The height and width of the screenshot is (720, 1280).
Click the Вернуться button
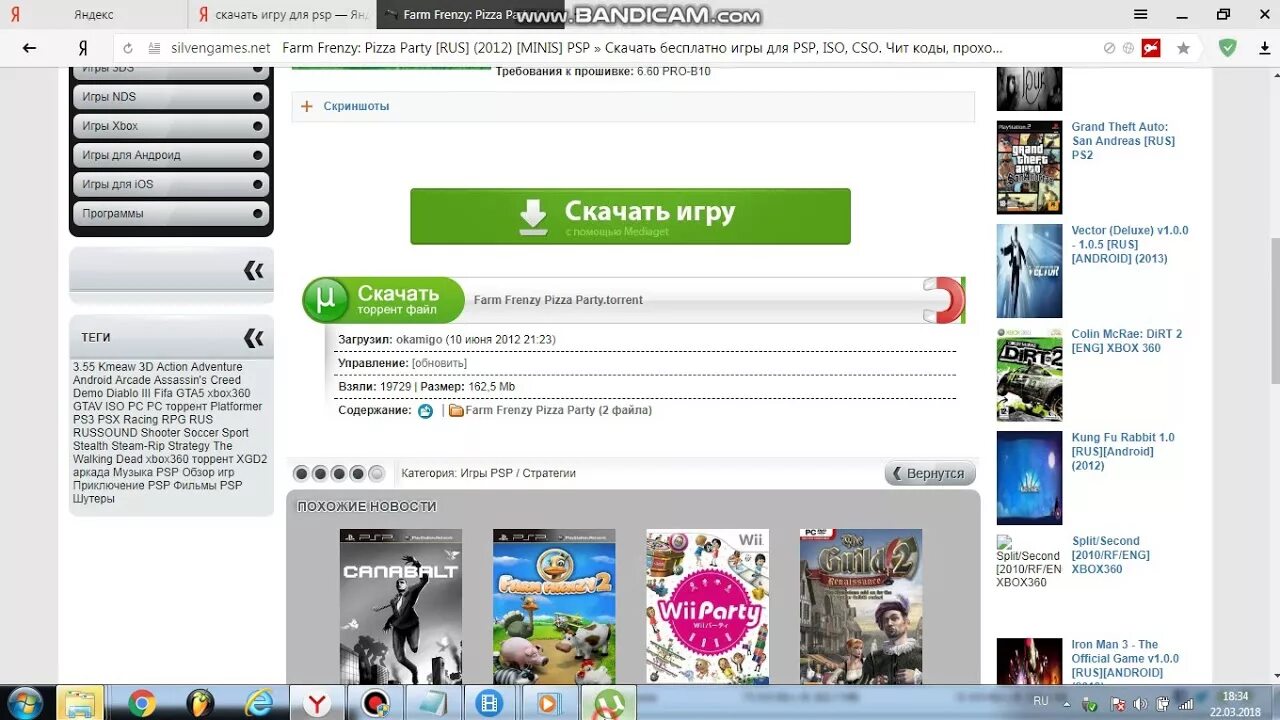[930, 473]
